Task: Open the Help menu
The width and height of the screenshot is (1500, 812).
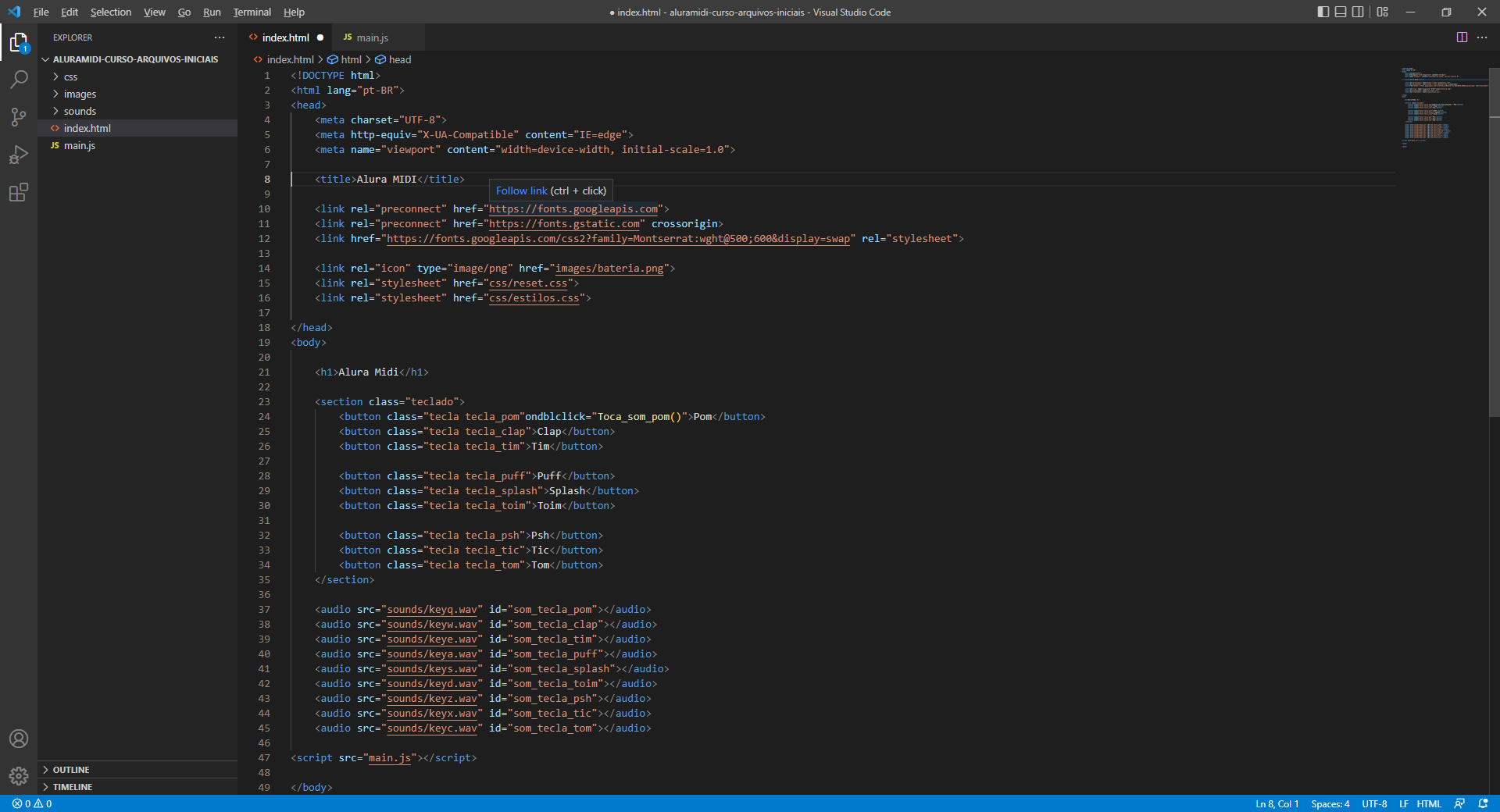Action: [x=294, y=12]
